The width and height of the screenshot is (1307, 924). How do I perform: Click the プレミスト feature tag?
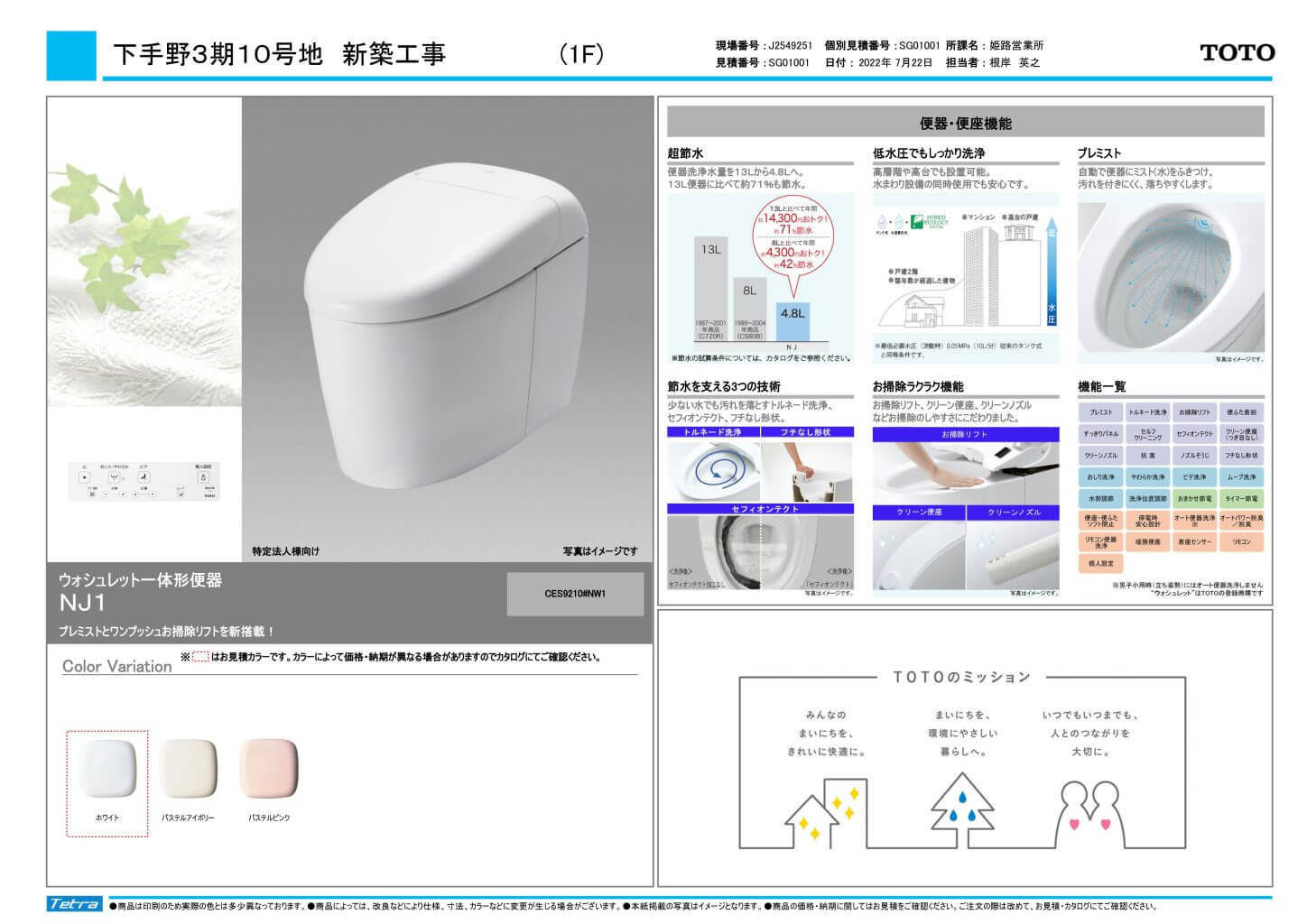click(1100, 412)
